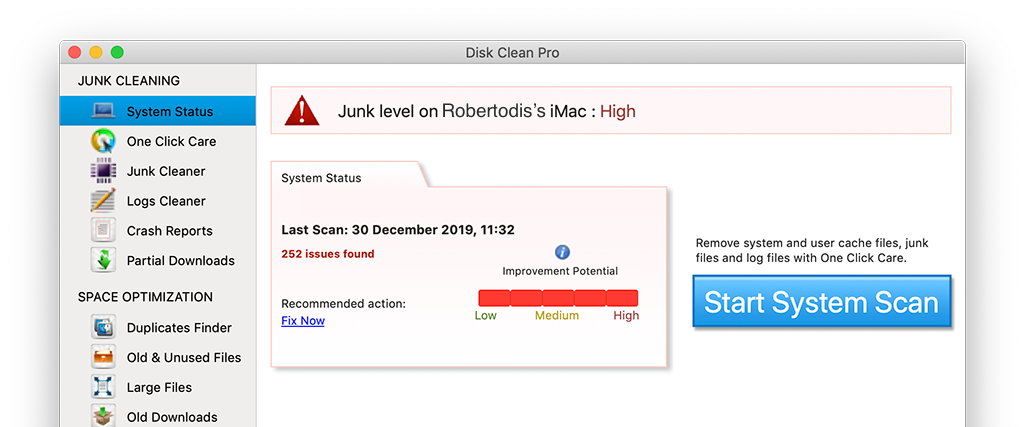Select Old & Unused Files
1025x427 pixels.
click(158, 357)
